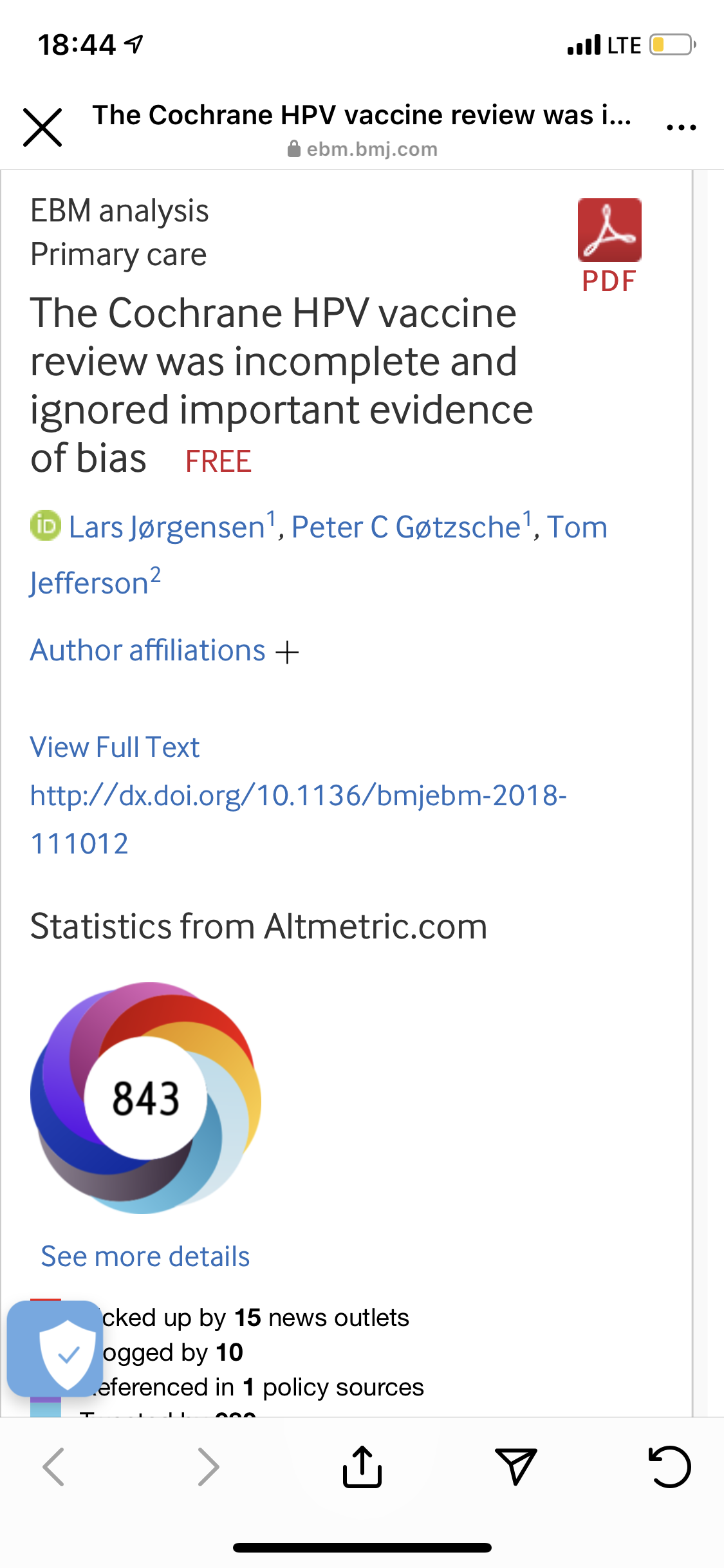Screen dimensions: 724x1568
Task: Go back with the left chevron
Action: pyautogui.click(x=53, y=1466)
